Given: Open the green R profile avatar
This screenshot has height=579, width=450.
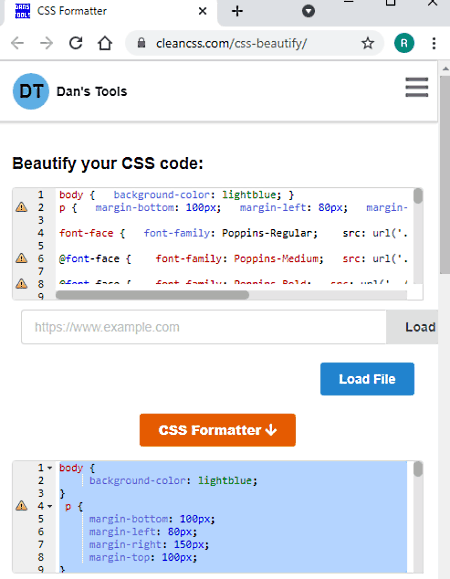Looking at the screenshot, I should pyautogui.click(x=404, y=43).
